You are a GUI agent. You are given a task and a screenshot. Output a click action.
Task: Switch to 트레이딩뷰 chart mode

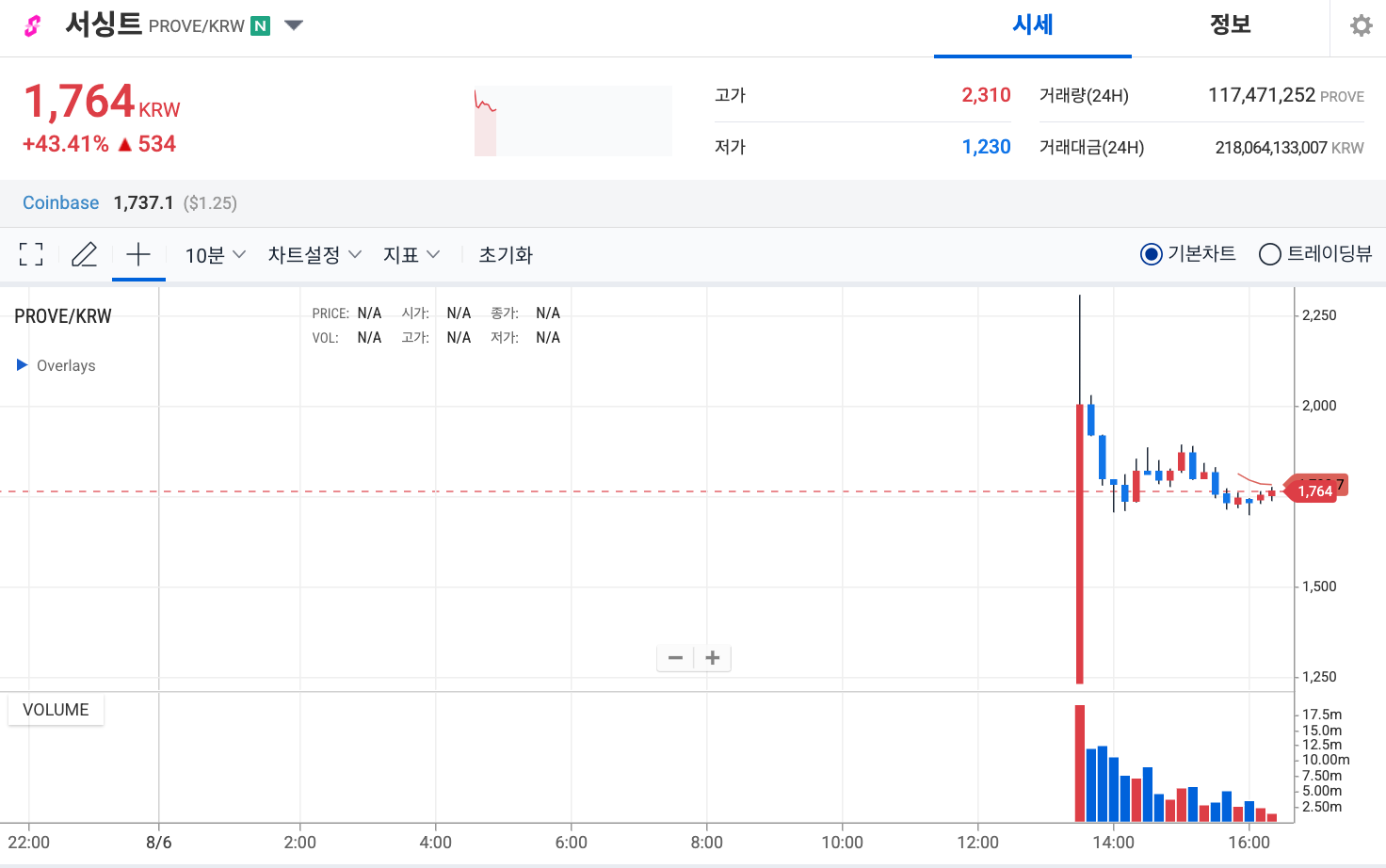1270,253
